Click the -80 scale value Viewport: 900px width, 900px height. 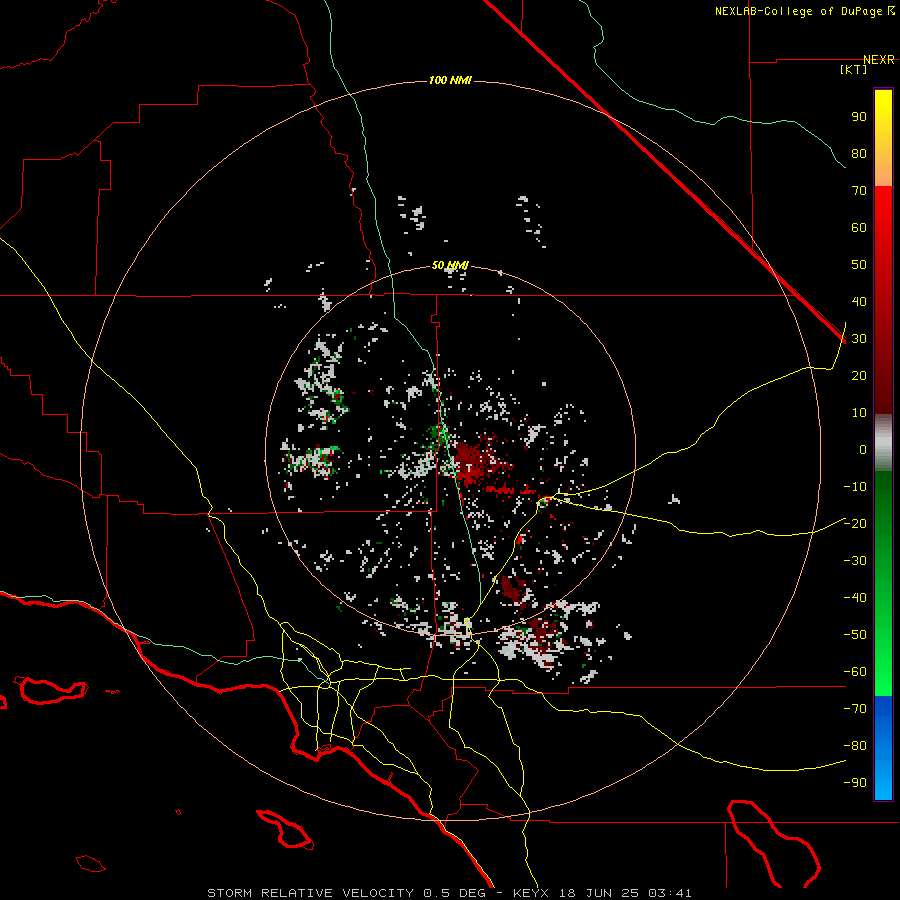855,746
